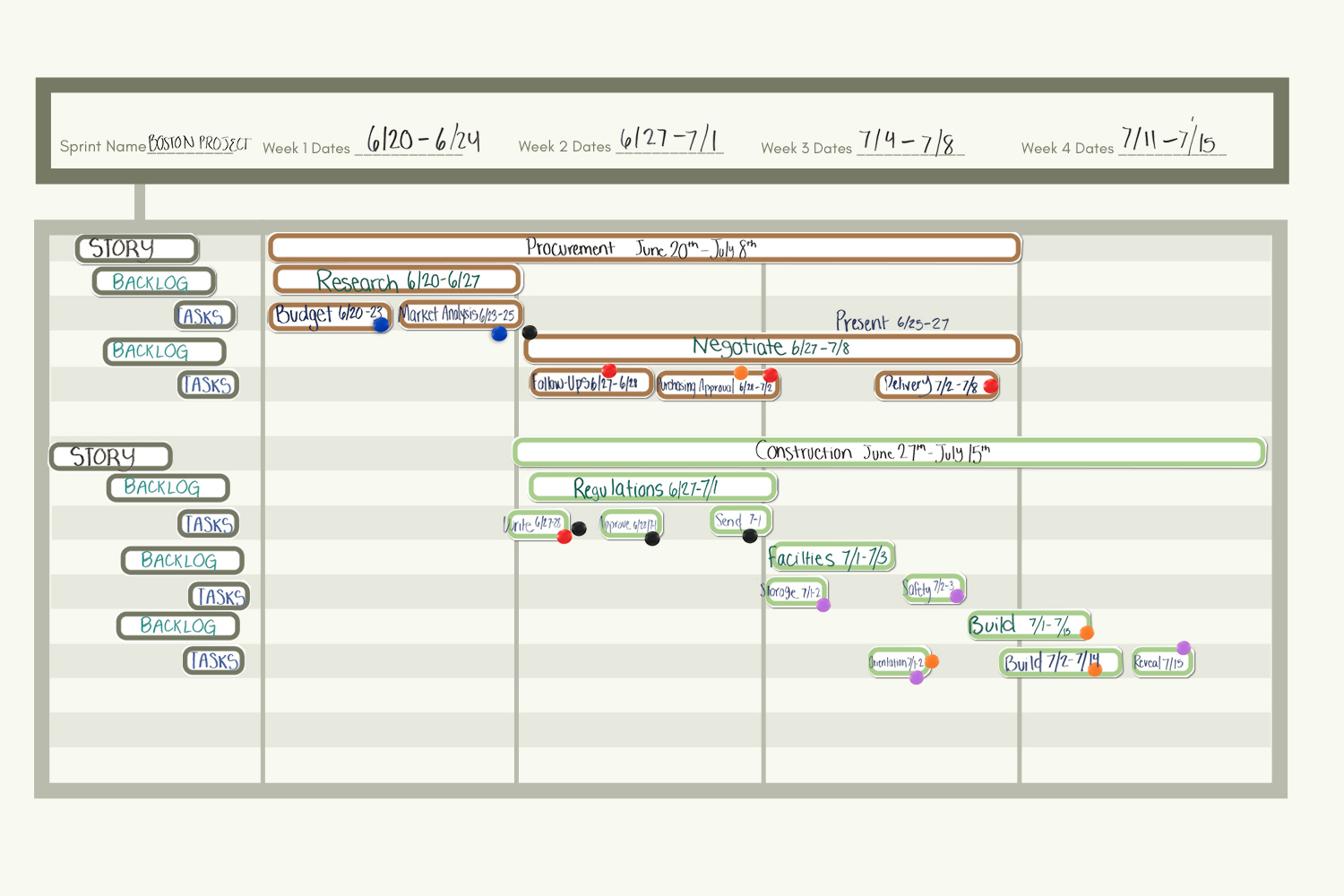Select the orange dot on Build 7/2-7/14 card
Screen dimensions: 1344x896
(1095, 669)
